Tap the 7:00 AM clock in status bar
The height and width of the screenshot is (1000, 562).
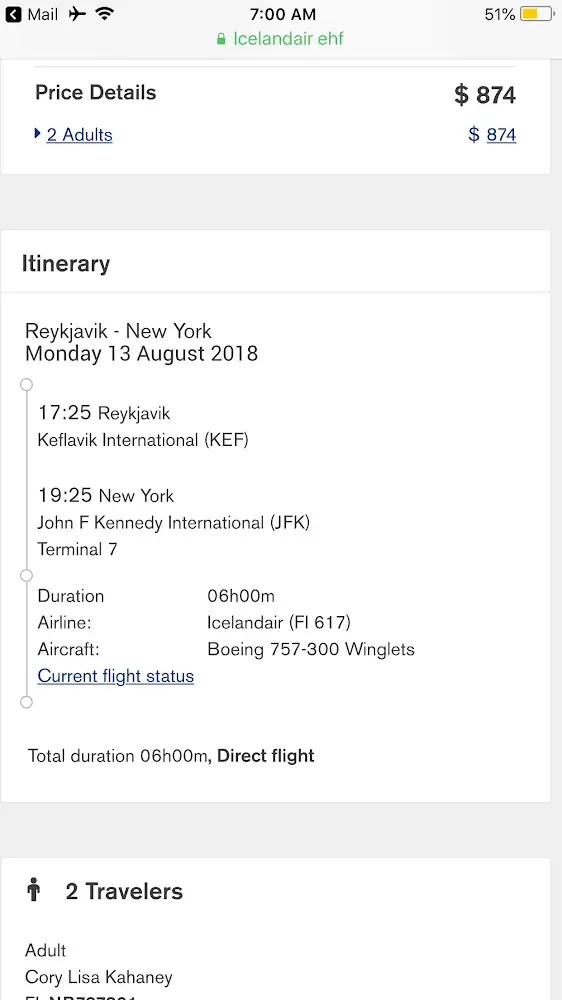pyautogui.click(x=283, y=14)
